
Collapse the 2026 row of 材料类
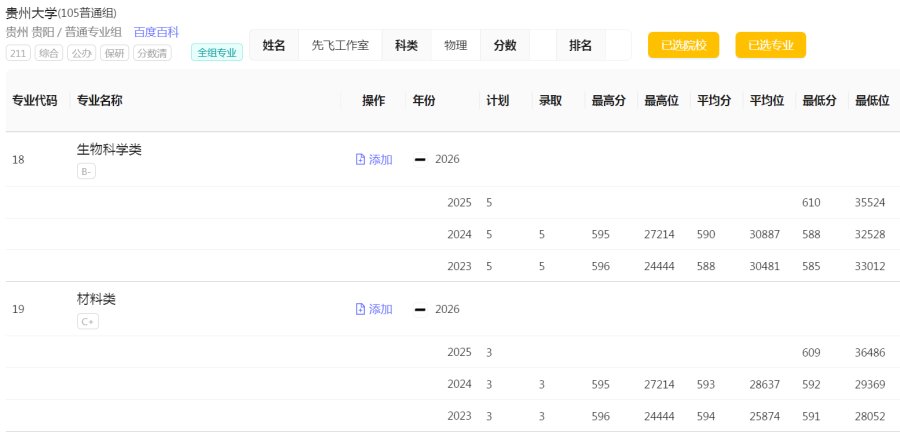pyautogui.click(x=420, y=310)
